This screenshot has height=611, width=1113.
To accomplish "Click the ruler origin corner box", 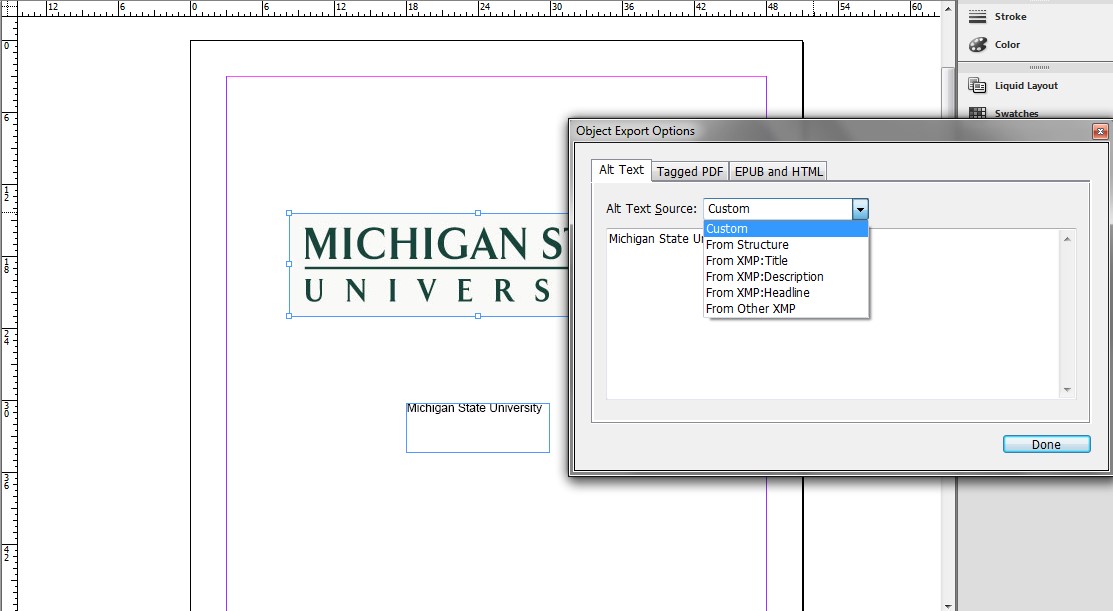I will 9,9.
